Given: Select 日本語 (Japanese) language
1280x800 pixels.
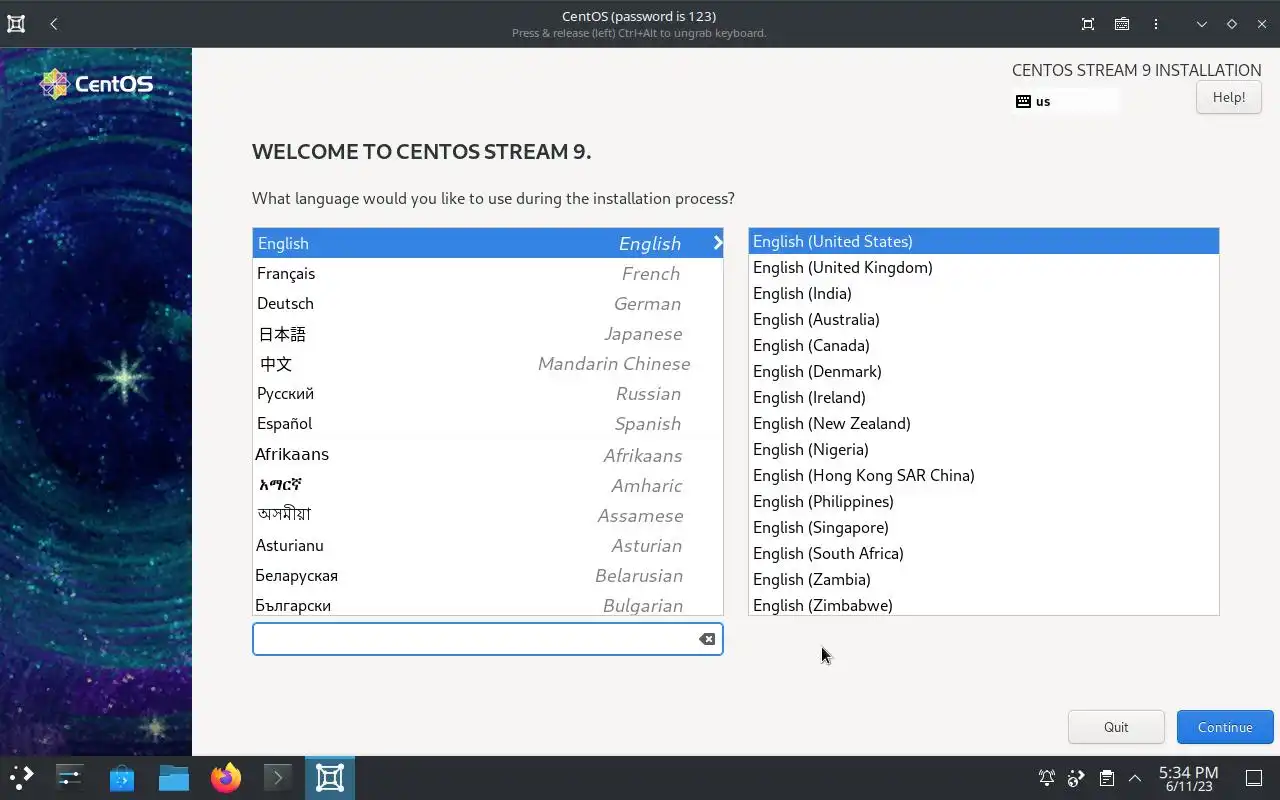Looking at the screenshot, I should pyautogui.click(x=488, y=333).
